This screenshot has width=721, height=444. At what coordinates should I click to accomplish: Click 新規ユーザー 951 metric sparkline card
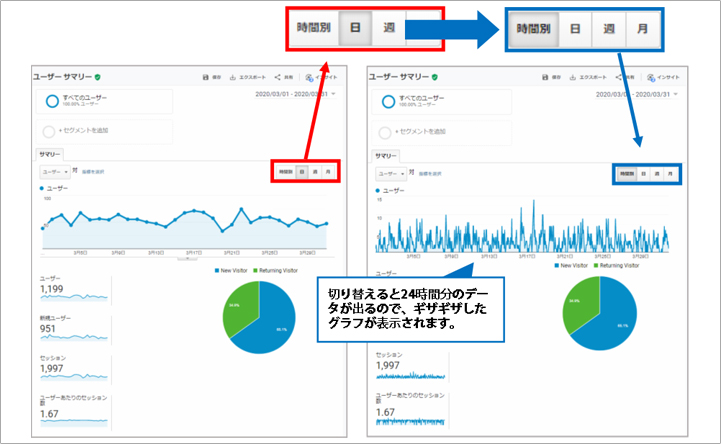(74, 329)
